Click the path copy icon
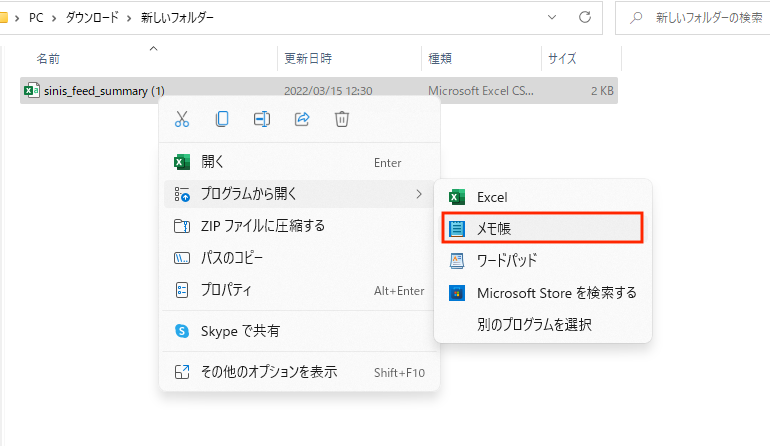Viewport: 770px width, 446px height. click(x=182, y=258)
